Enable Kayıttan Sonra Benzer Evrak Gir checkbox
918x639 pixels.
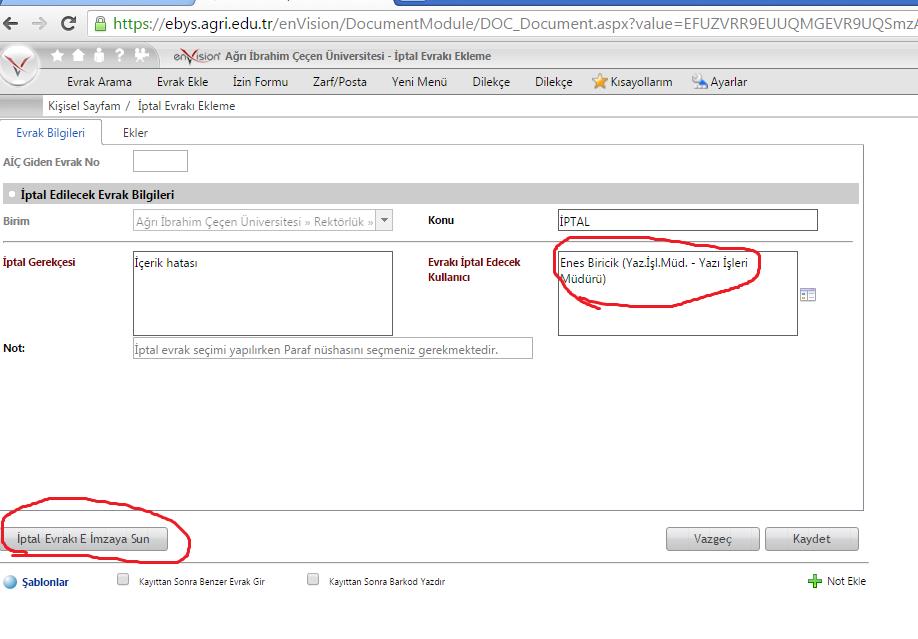(x=123, y=579)
